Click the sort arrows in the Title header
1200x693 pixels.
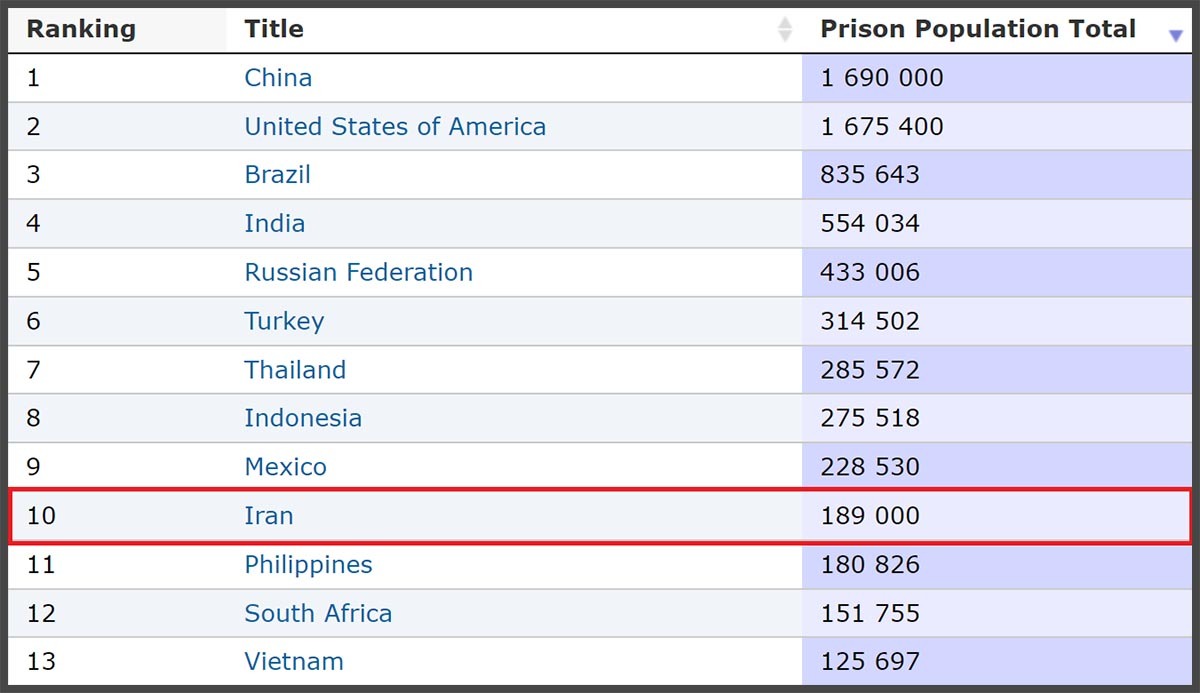pyautogui.click(x=785, y=30)
